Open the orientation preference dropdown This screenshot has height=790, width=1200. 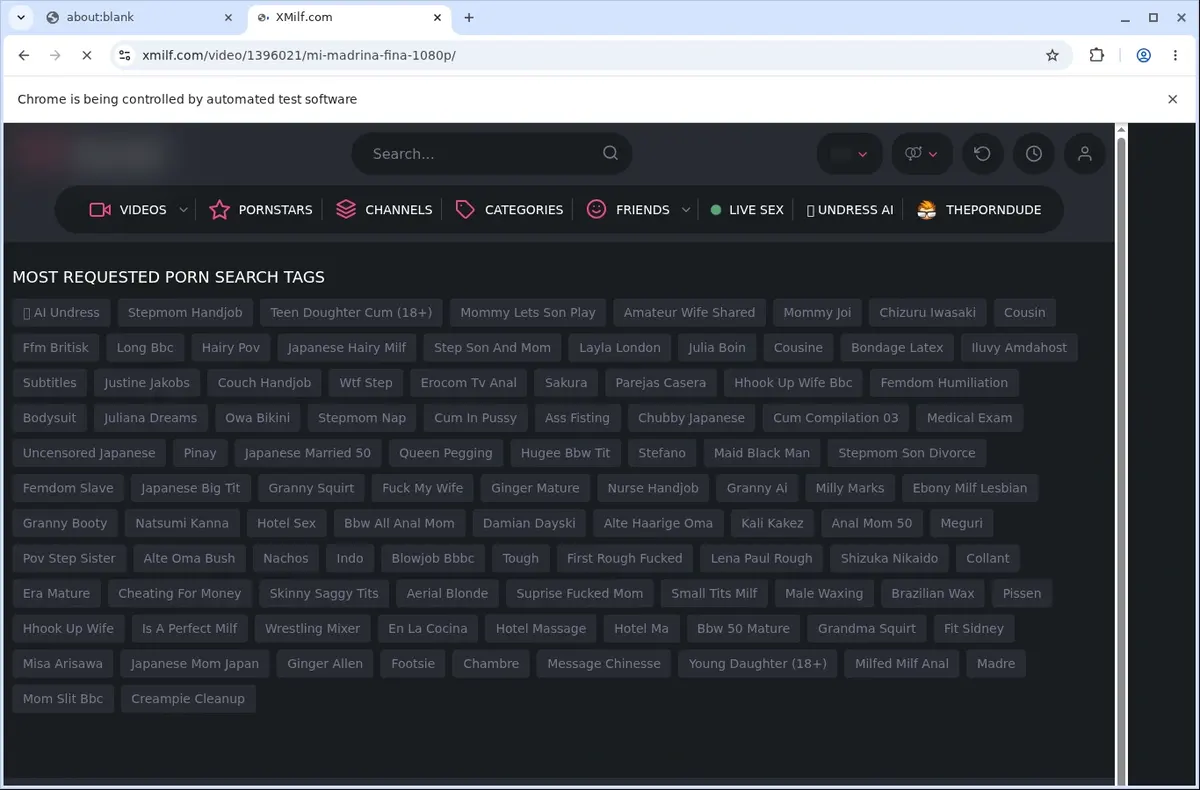point(921,154)
